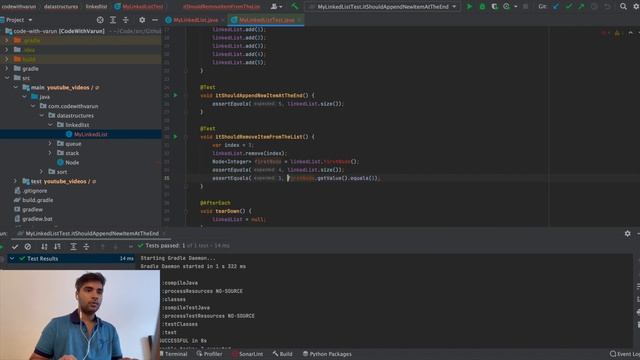The height and width of the screenshot is (360, 640).
Task: Collapse all test results
Action: click(x=86, y=247)
